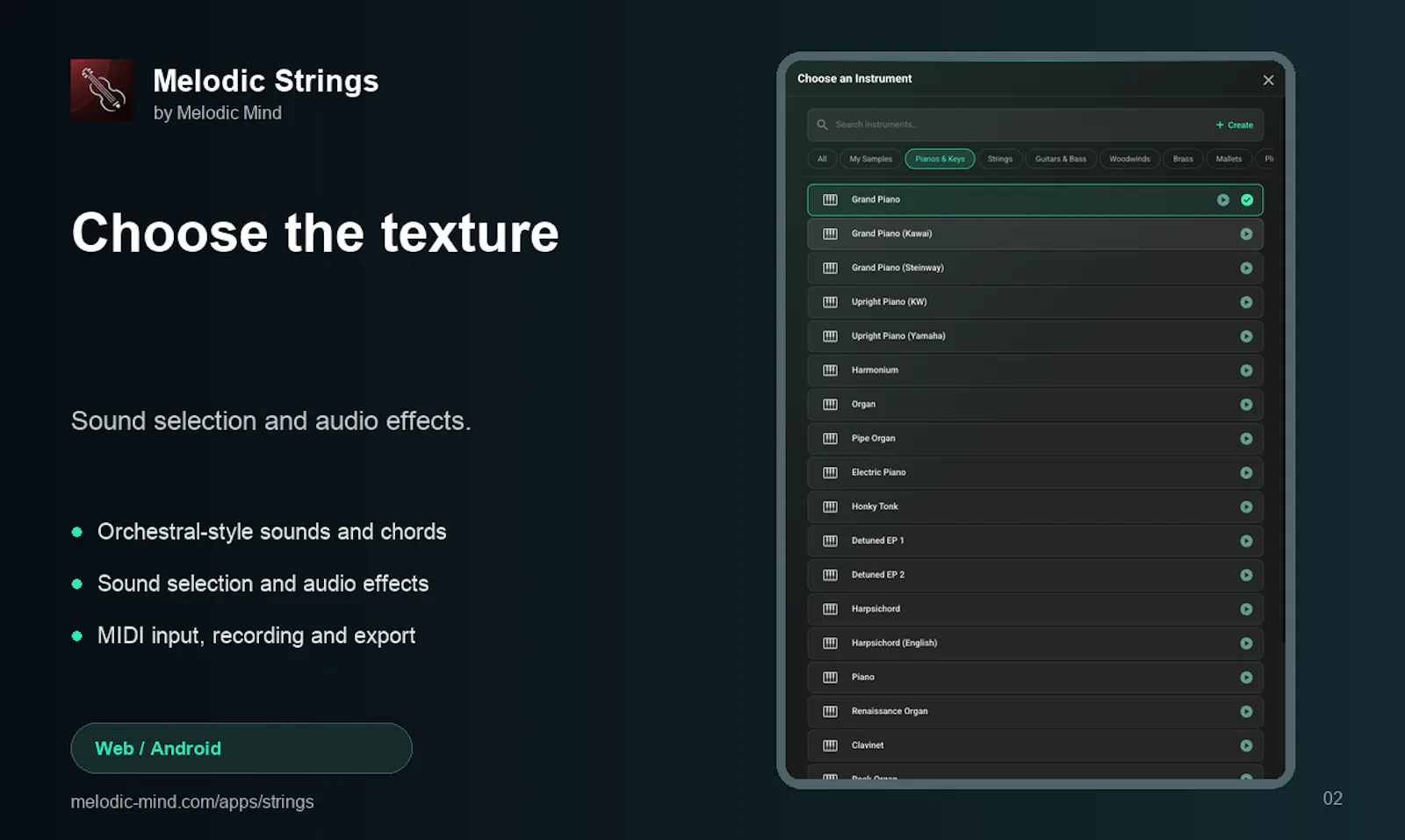
Task: Choose the Harmonium instrument row
Action: pos(1035,370)
